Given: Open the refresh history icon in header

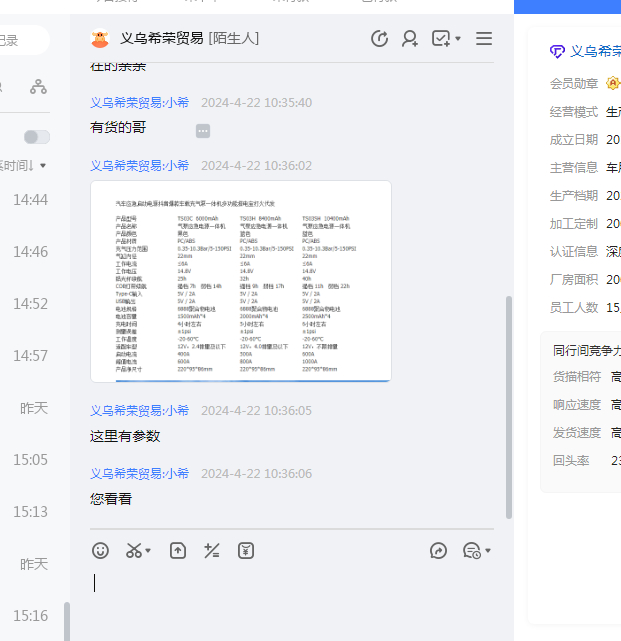Looking at the screenshot, I should click(x=379, y=39).
